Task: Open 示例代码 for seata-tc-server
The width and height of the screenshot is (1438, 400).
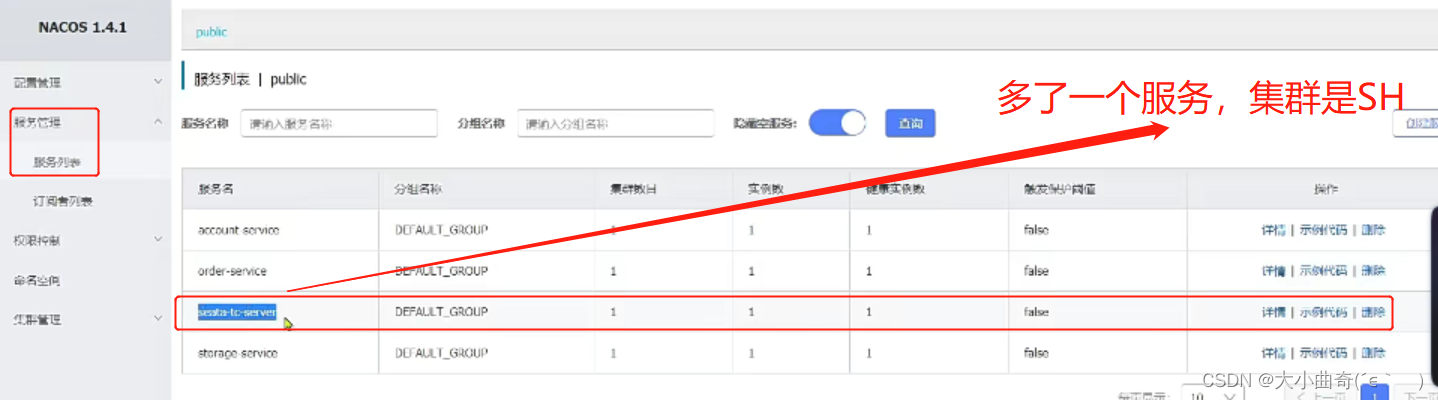Action: pyautogui.click(x=1322, y=312)
